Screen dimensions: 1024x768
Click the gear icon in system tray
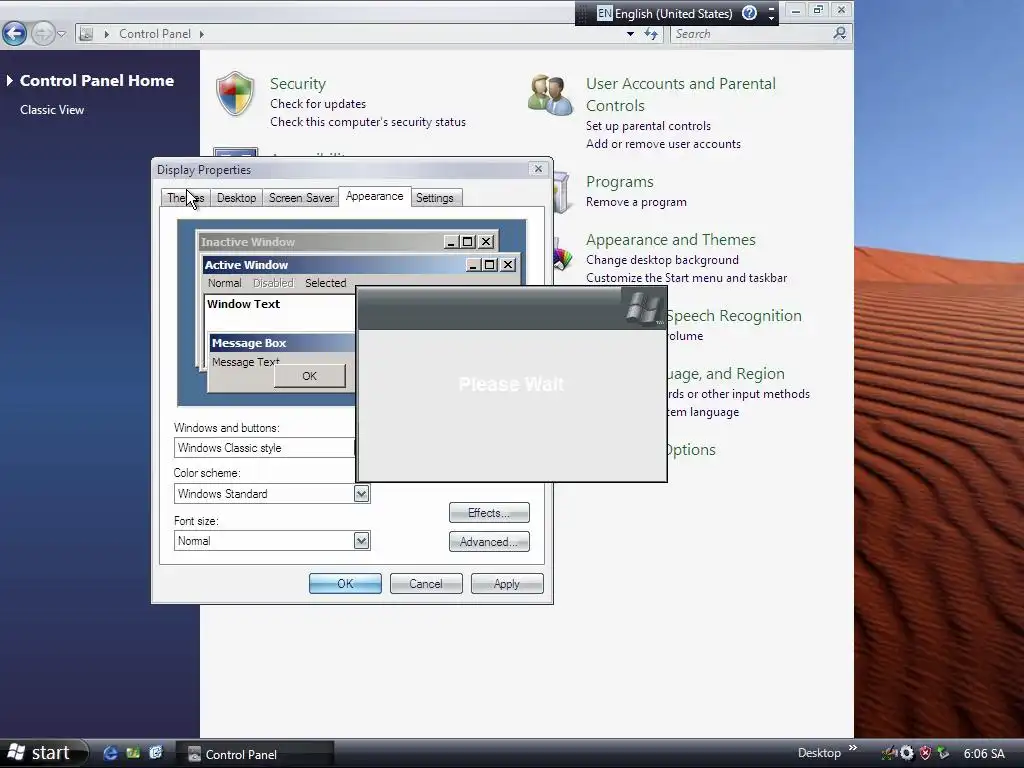point(906,753)
